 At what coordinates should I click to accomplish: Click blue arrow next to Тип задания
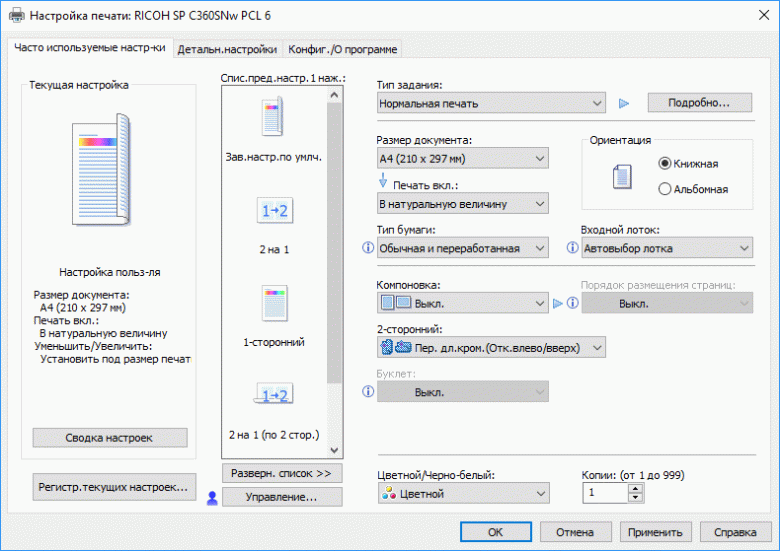pos(624,103)
